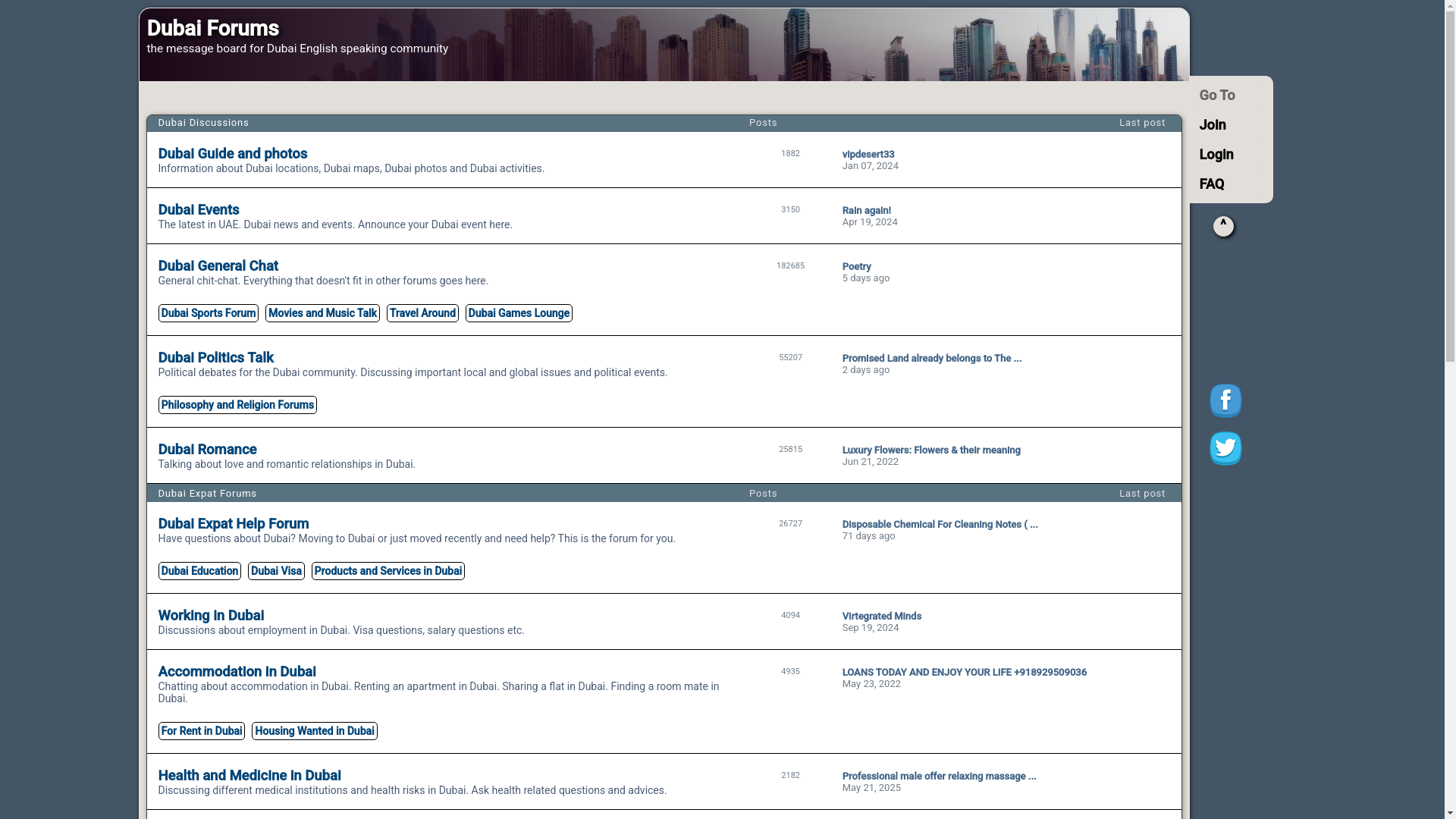Open the Join menu item

(1212, 125)
